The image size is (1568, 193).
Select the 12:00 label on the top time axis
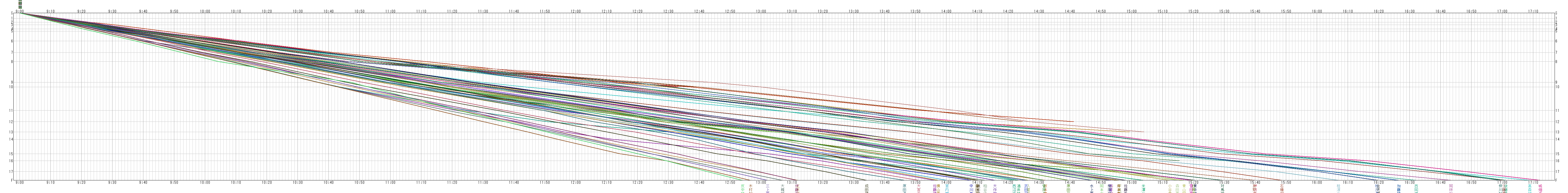coord(576,11)
